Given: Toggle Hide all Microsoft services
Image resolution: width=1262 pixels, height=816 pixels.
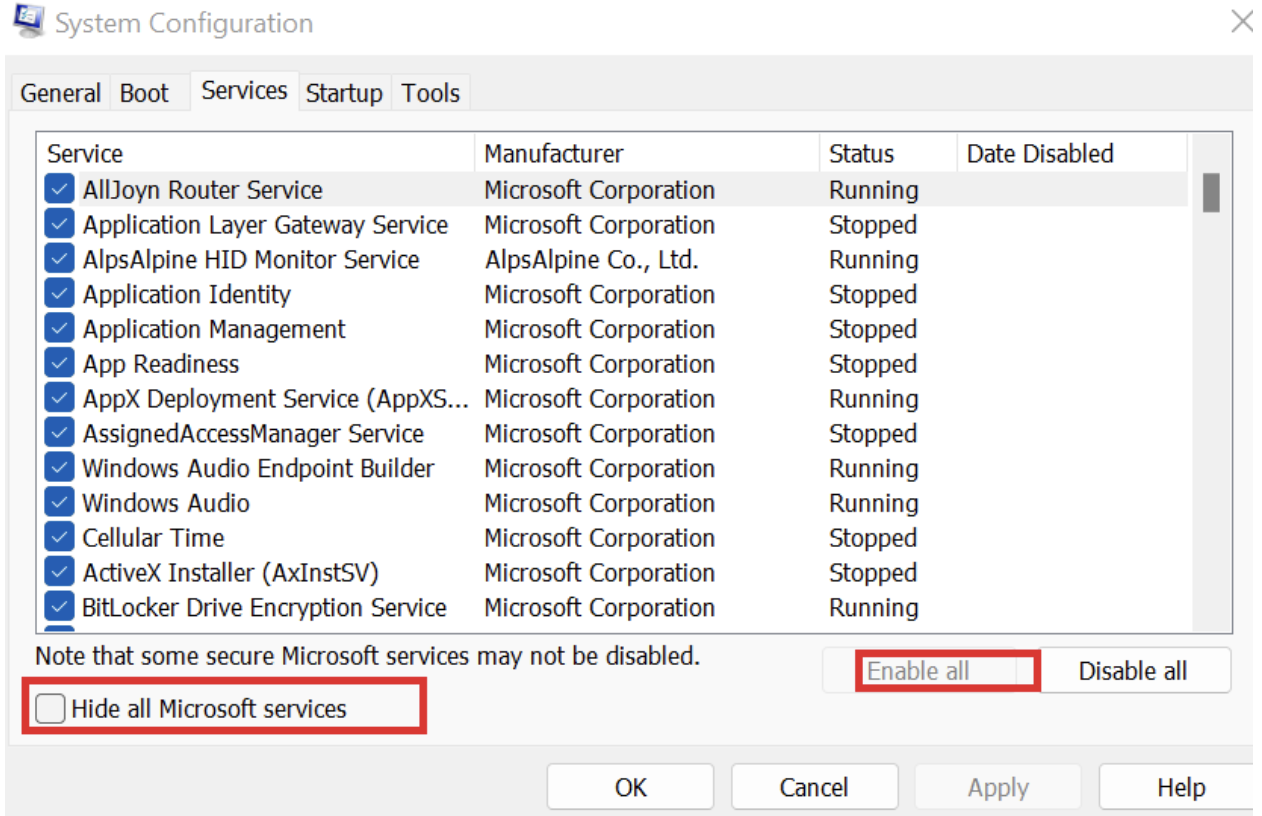Looking at the screenshot, I should coord(49,707).
